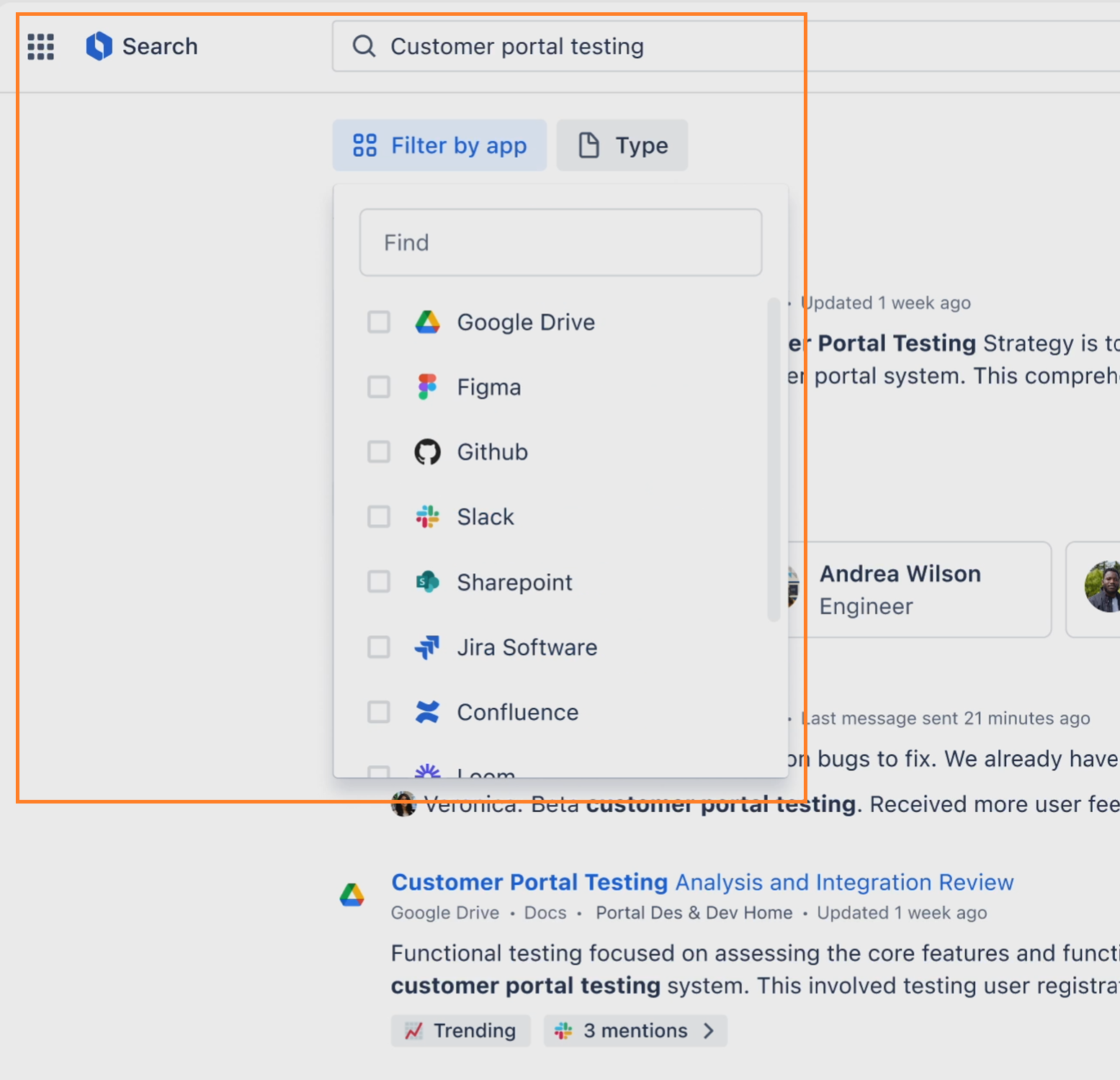Select the Slack label

click(x=485, y=517)
